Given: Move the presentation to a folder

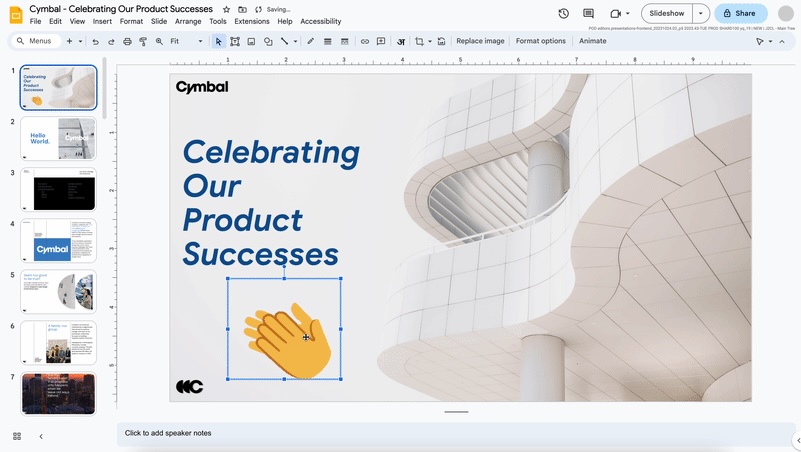Looking at the screenshot, I should pos(242,9).
